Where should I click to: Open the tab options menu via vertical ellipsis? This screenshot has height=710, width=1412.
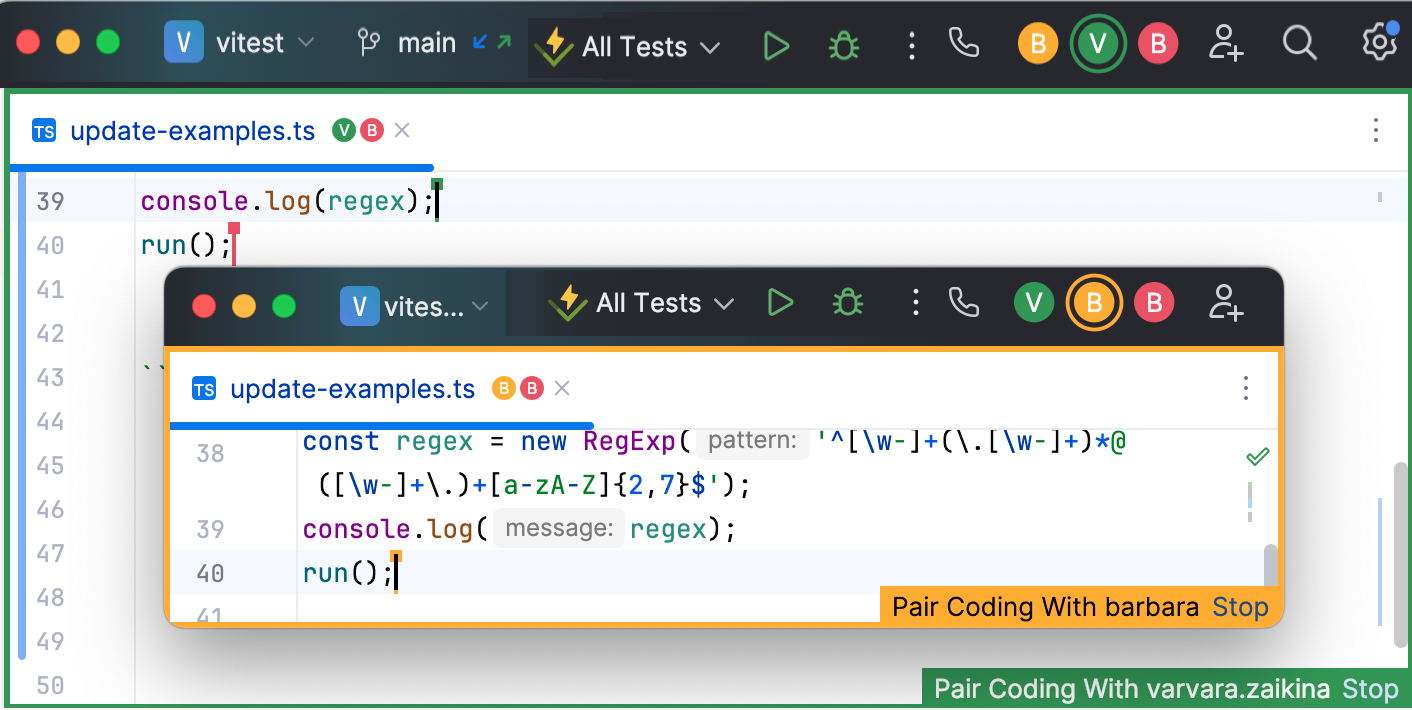(x=1375, y=130)
